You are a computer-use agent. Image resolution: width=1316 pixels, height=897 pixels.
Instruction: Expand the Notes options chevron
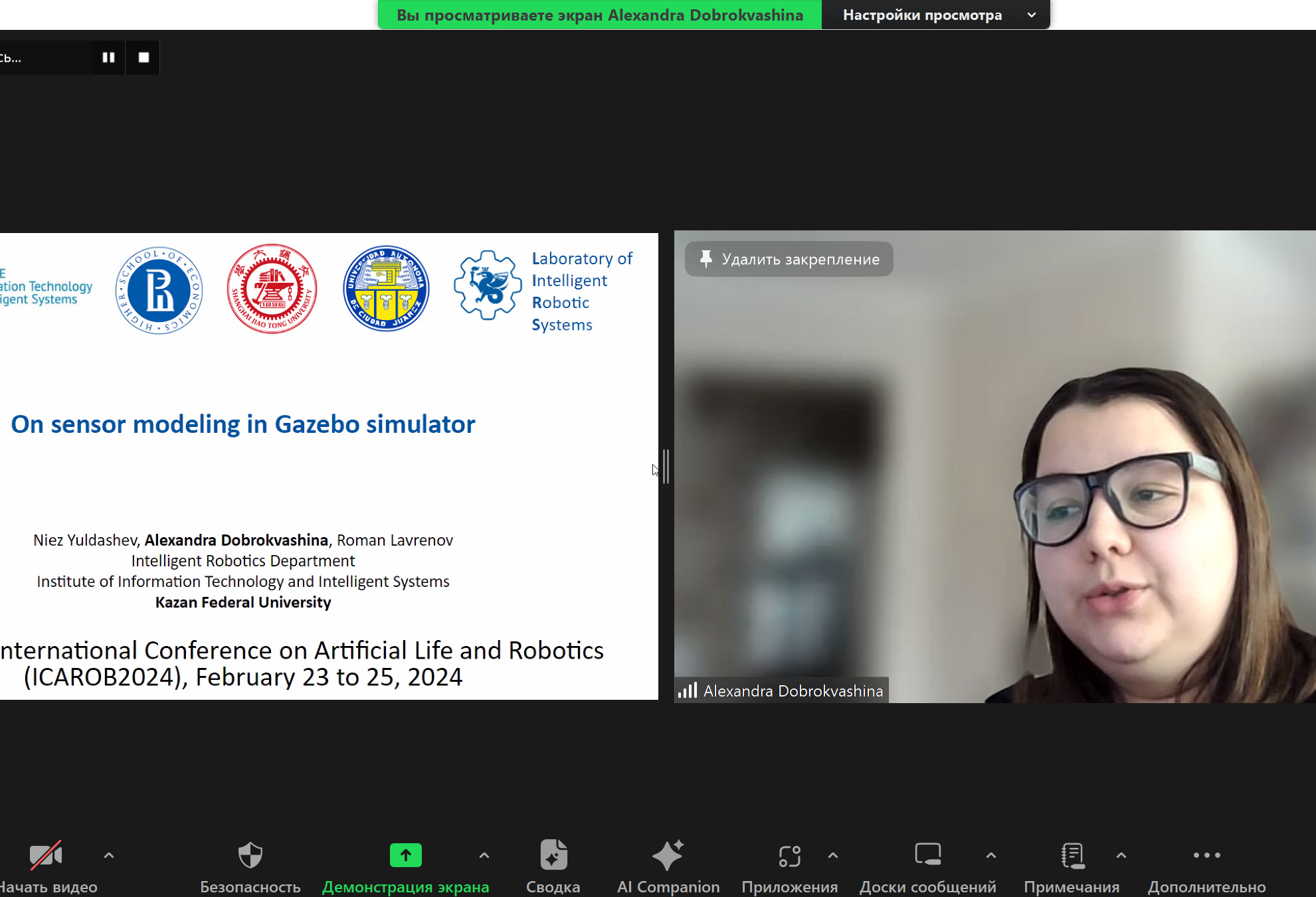pos(1121,855)
